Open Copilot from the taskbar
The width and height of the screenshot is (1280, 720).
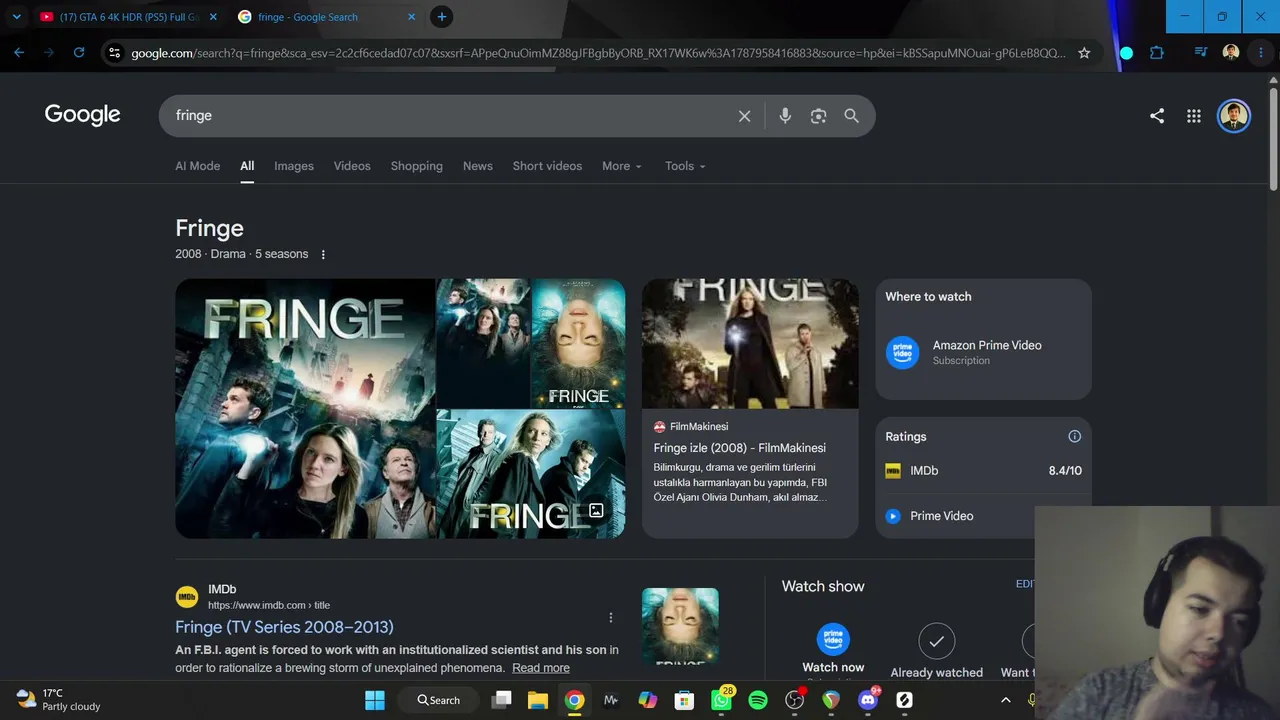tap(648, 700)
